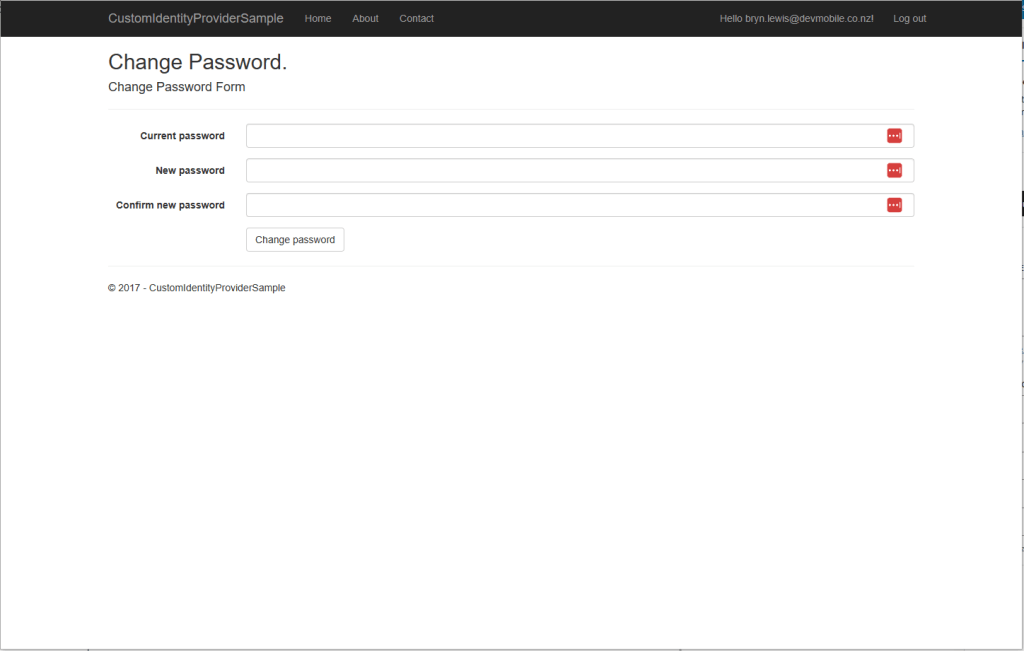Click autofill icon in Confirm new password field

[x=894, y=205]
